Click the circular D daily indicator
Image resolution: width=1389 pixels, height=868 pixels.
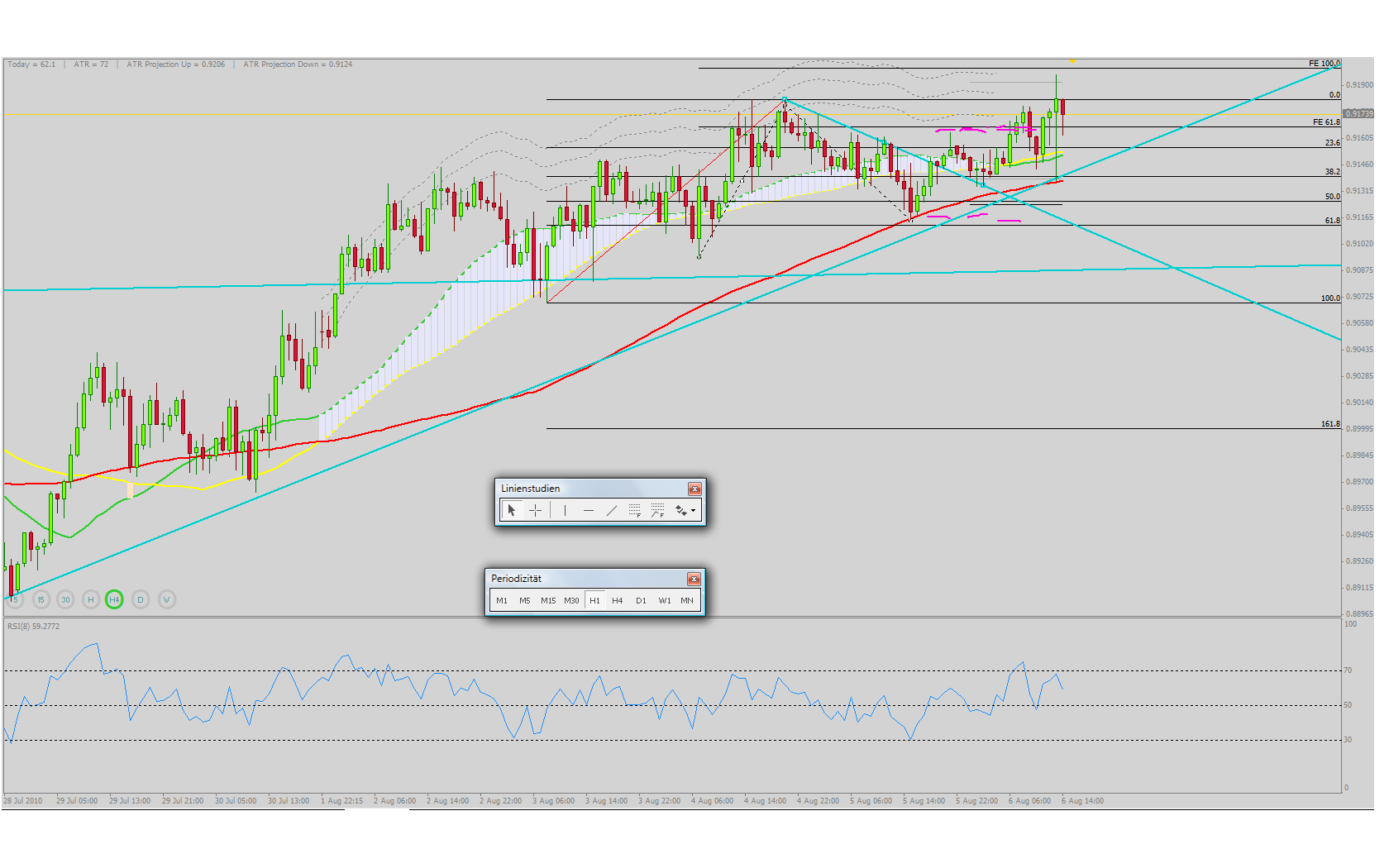click(141, 599)
